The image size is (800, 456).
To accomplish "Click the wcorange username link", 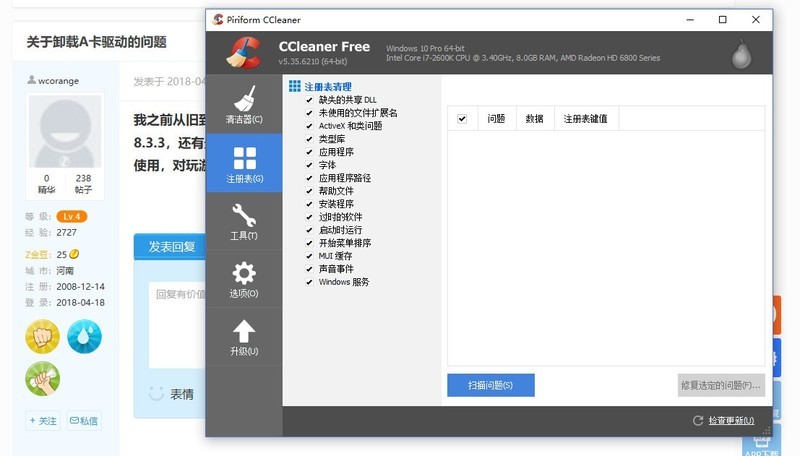I will (58, 81).
